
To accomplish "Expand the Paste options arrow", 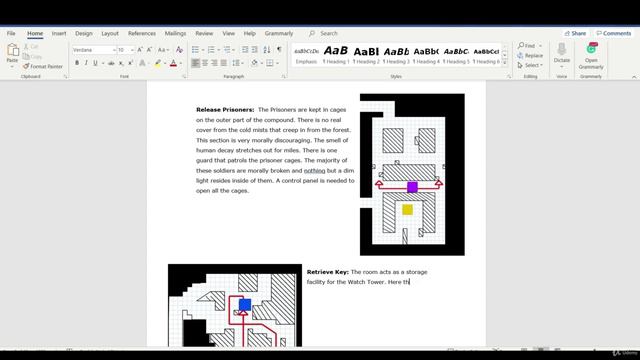I will [12, 67].
